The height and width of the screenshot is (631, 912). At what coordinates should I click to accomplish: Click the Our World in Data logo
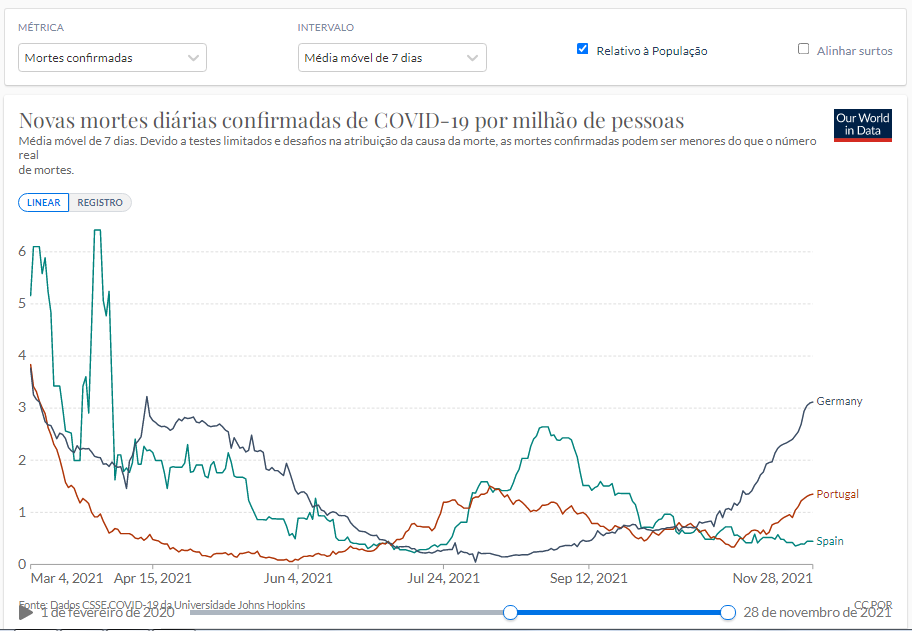862,125
